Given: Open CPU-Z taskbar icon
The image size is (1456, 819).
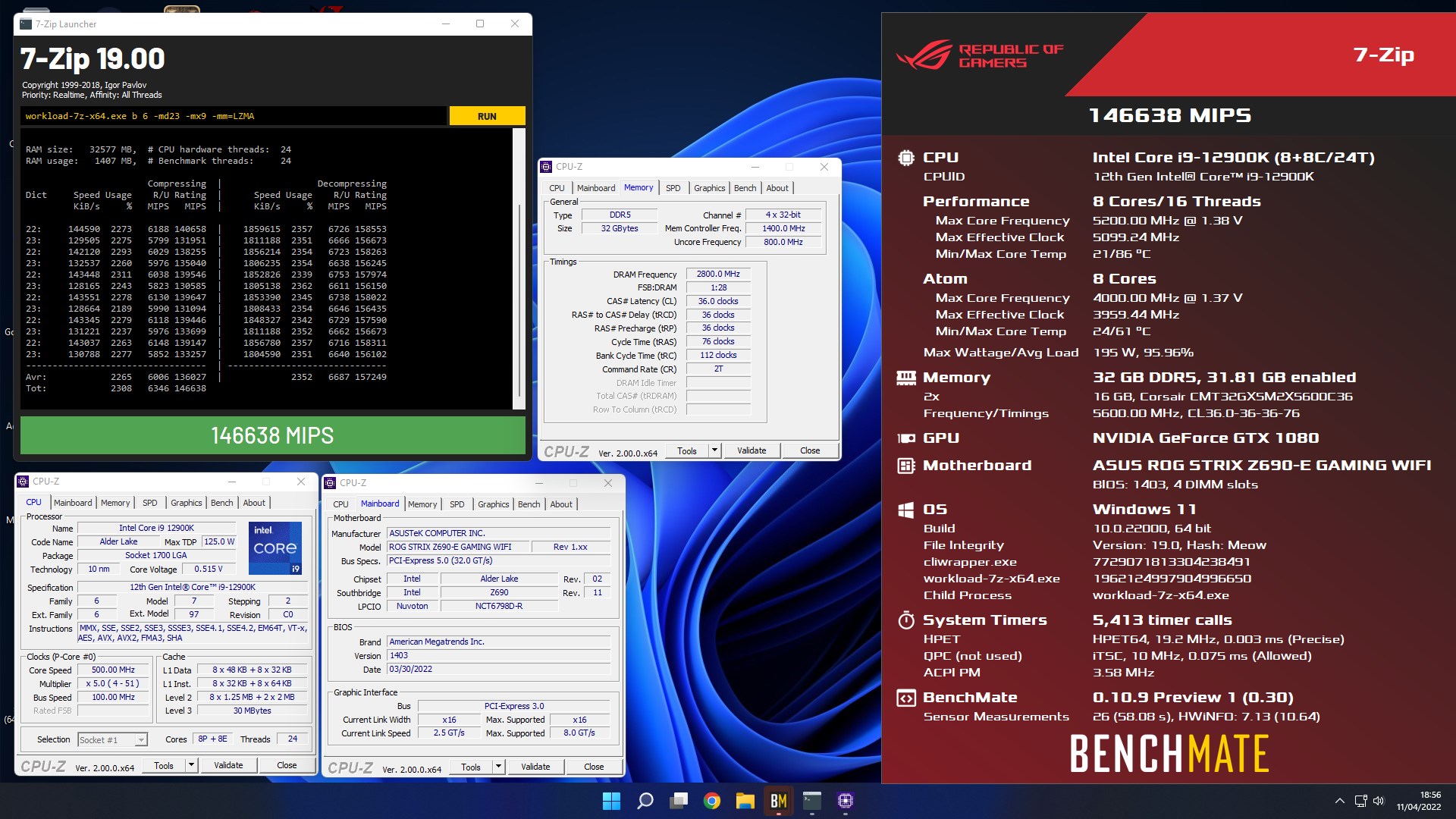Looking at the screenshot, I should coord(846,801).
